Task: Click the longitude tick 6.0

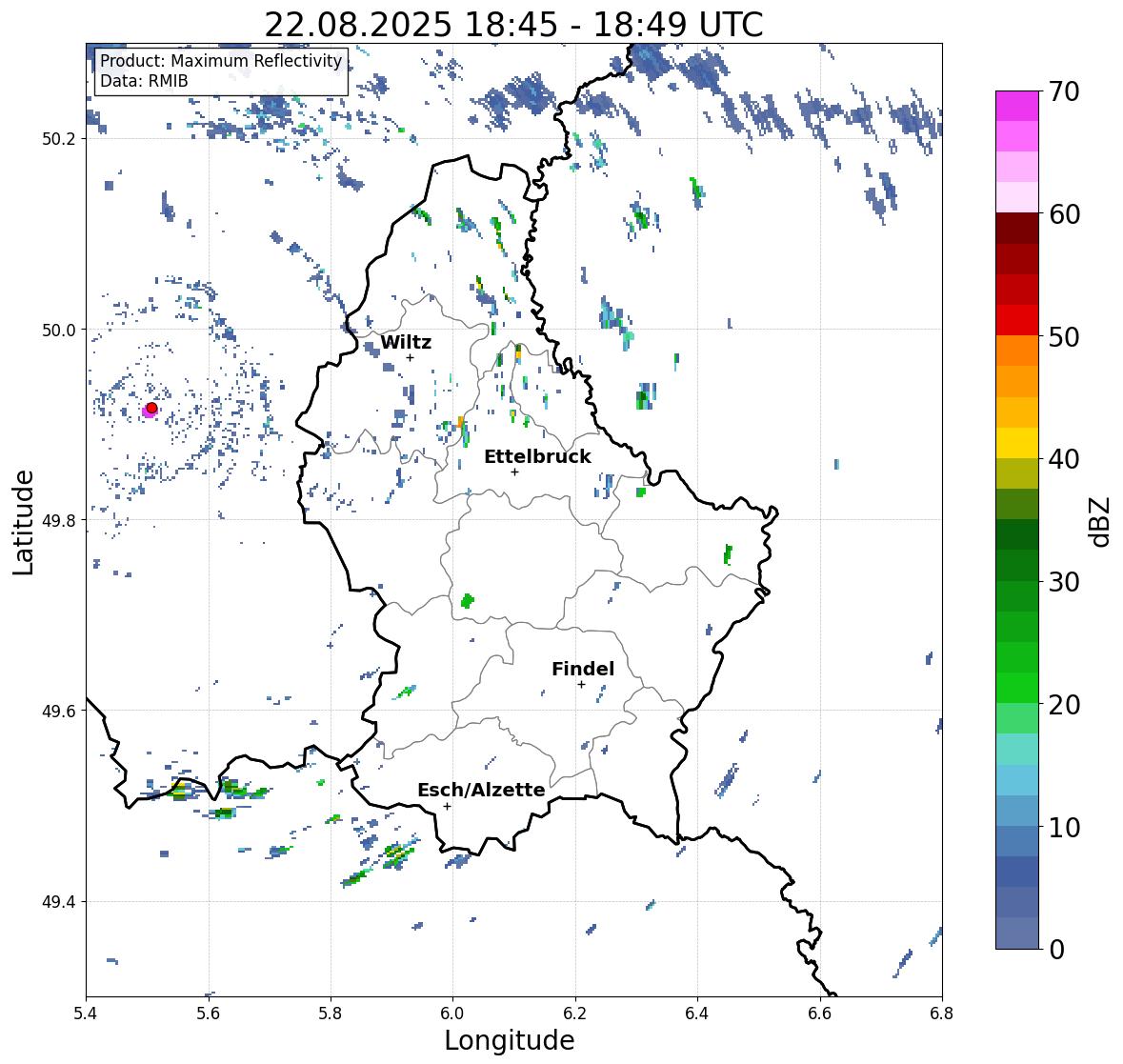Action: point(452,1014)
